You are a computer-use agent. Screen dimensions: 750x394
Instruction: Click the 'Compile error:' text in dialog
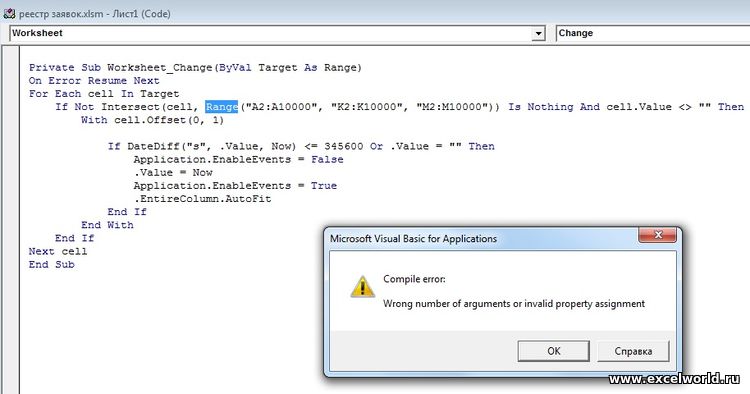point(414,279)
